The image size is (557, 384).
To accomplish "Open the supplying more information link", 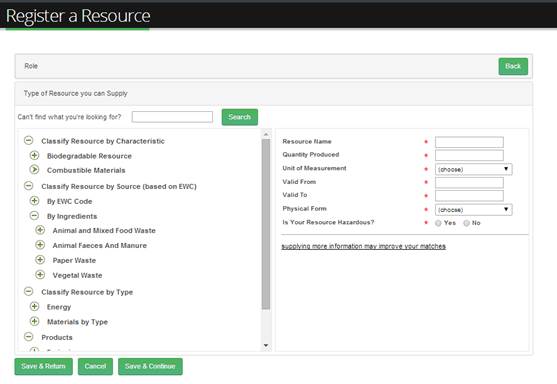I will [363, 246].
